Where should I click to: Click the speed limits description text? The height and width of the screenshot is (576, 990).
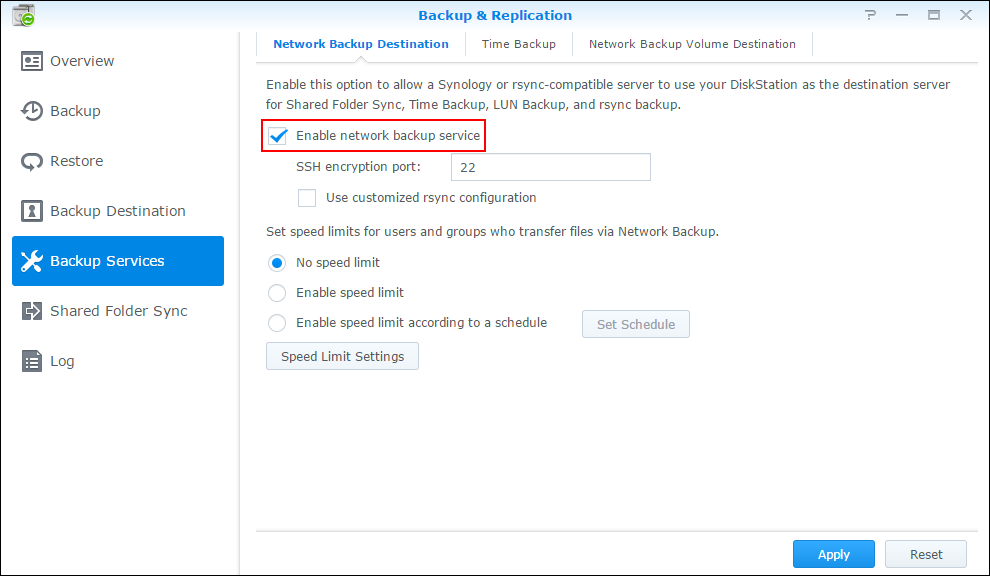[492, 232]
